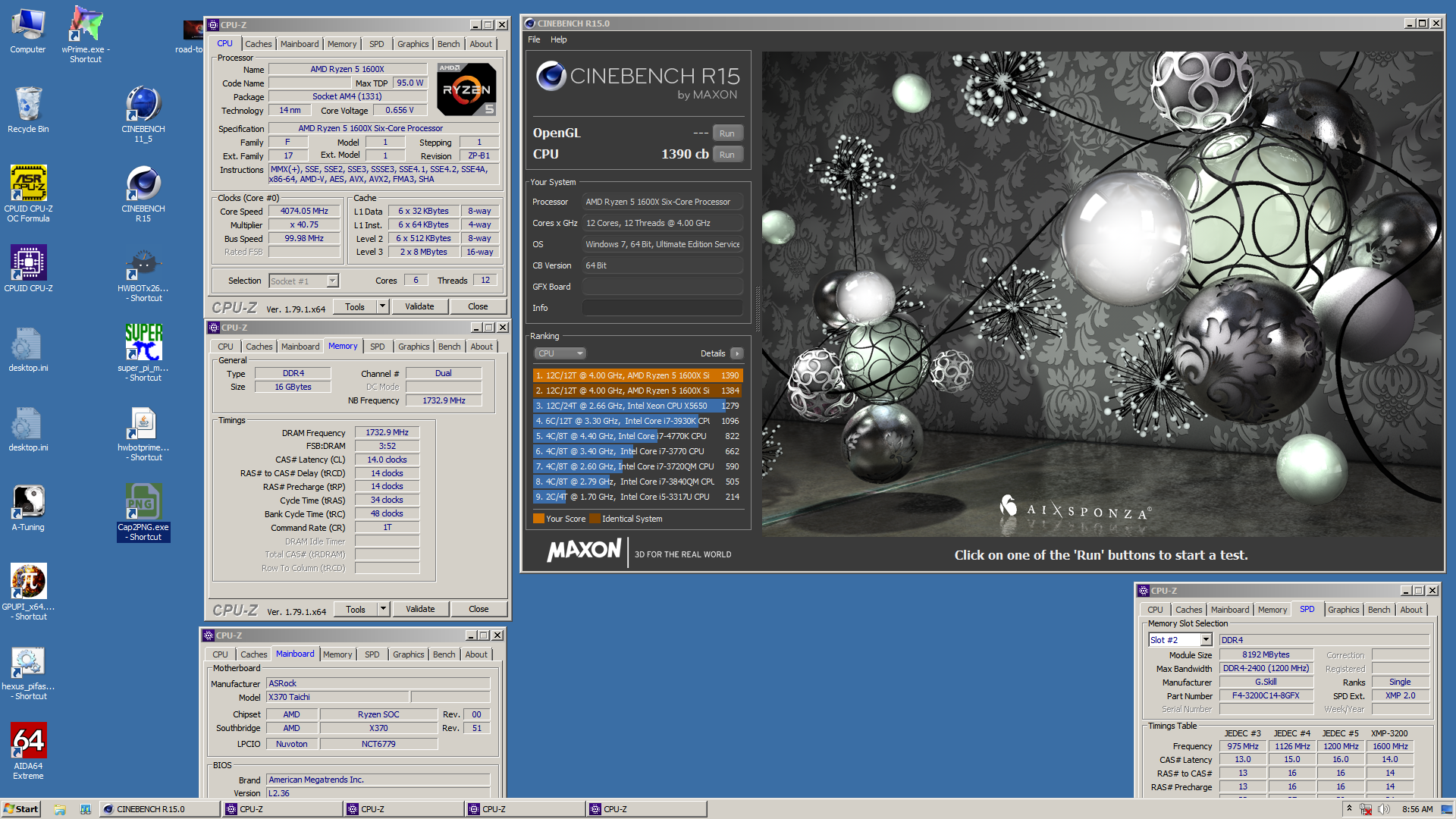Select top ranking entry scoring 1390
The width and height of the screenshot is (1456, 819).
637,375
